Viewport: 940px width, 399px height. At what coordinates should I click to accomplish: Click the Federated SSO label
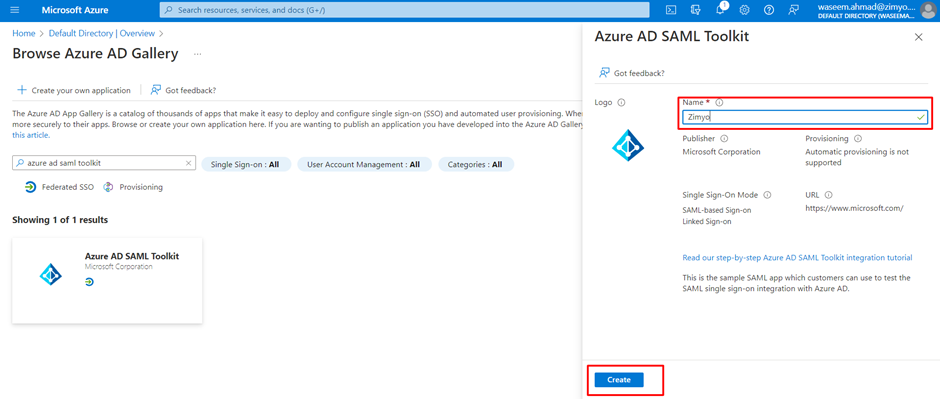(68, 187)
